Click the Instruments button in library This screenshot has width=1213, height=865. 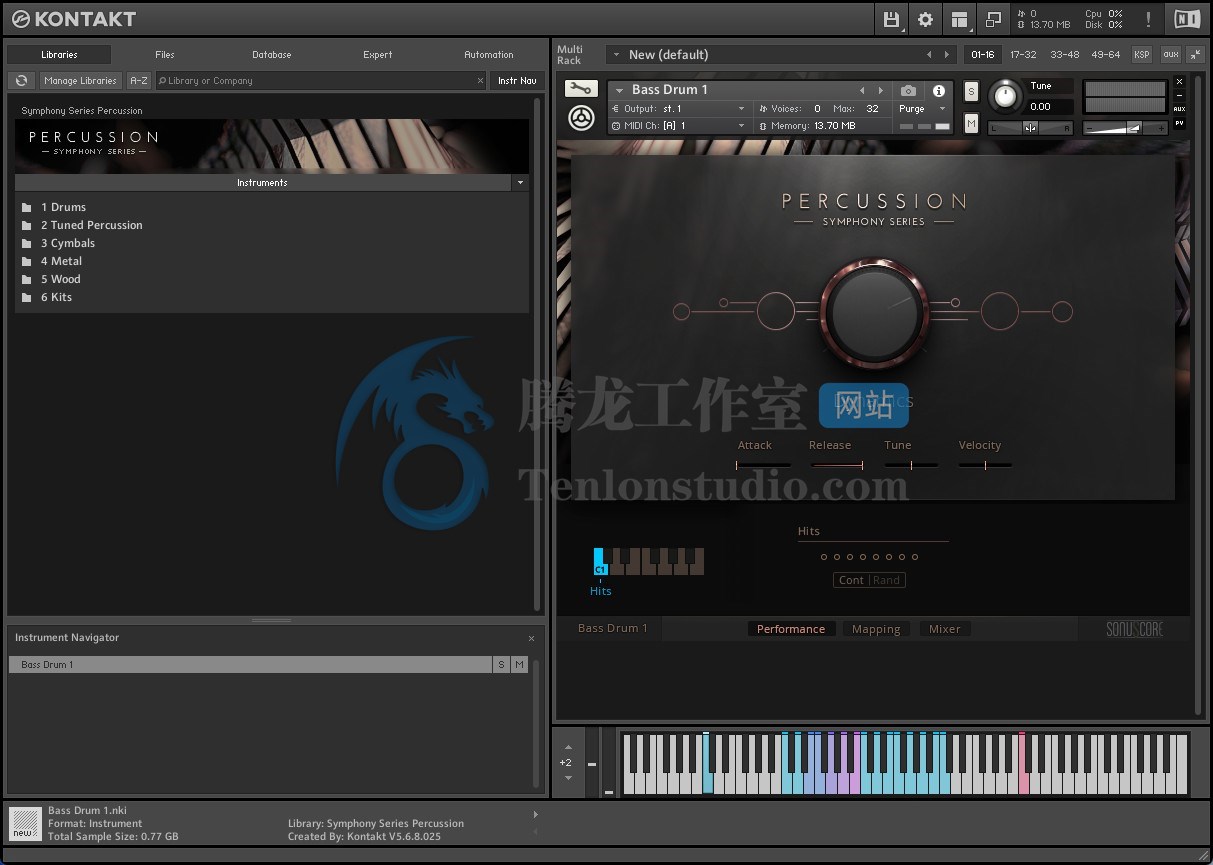point(262,183)
